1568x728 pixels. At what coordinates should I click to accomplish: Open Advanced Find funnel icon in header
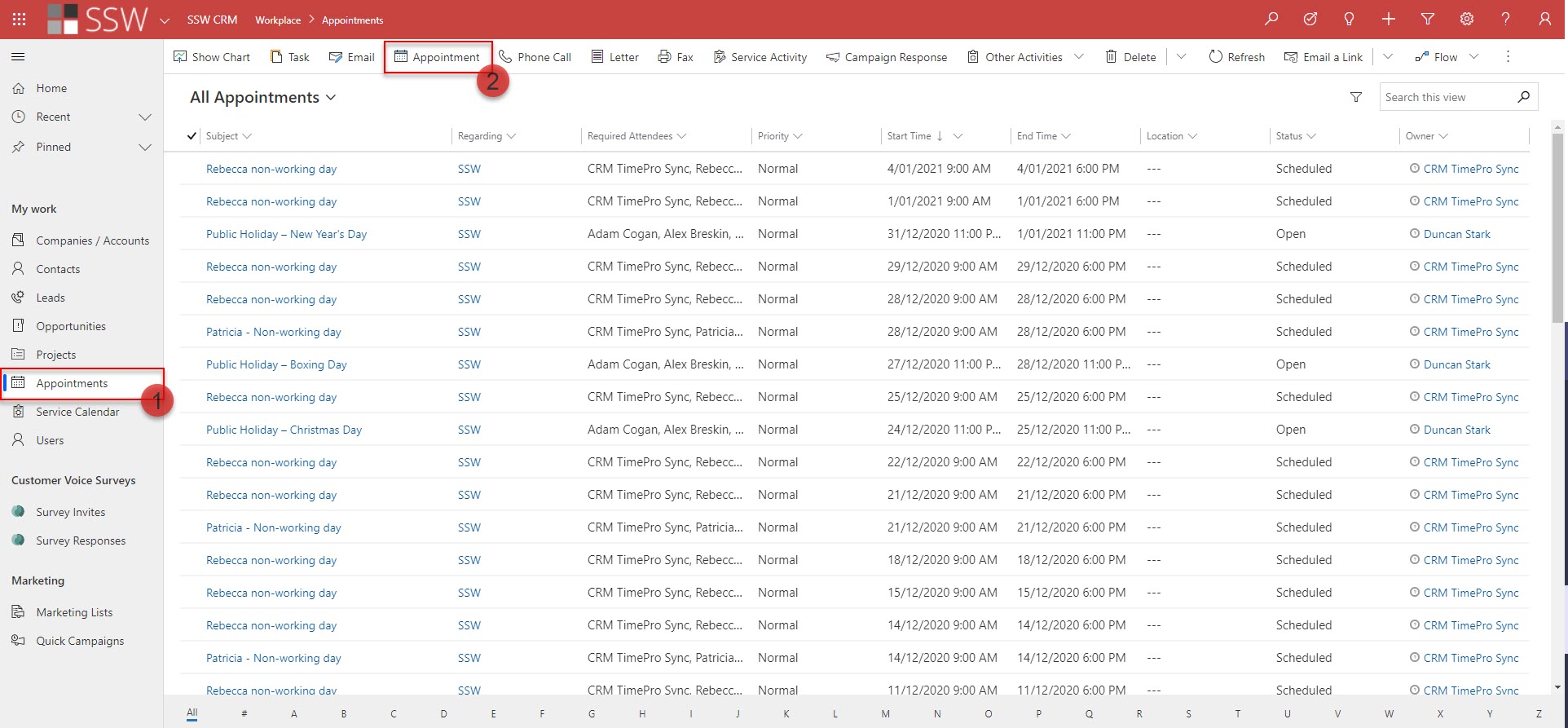click(x=1427, y=20)
